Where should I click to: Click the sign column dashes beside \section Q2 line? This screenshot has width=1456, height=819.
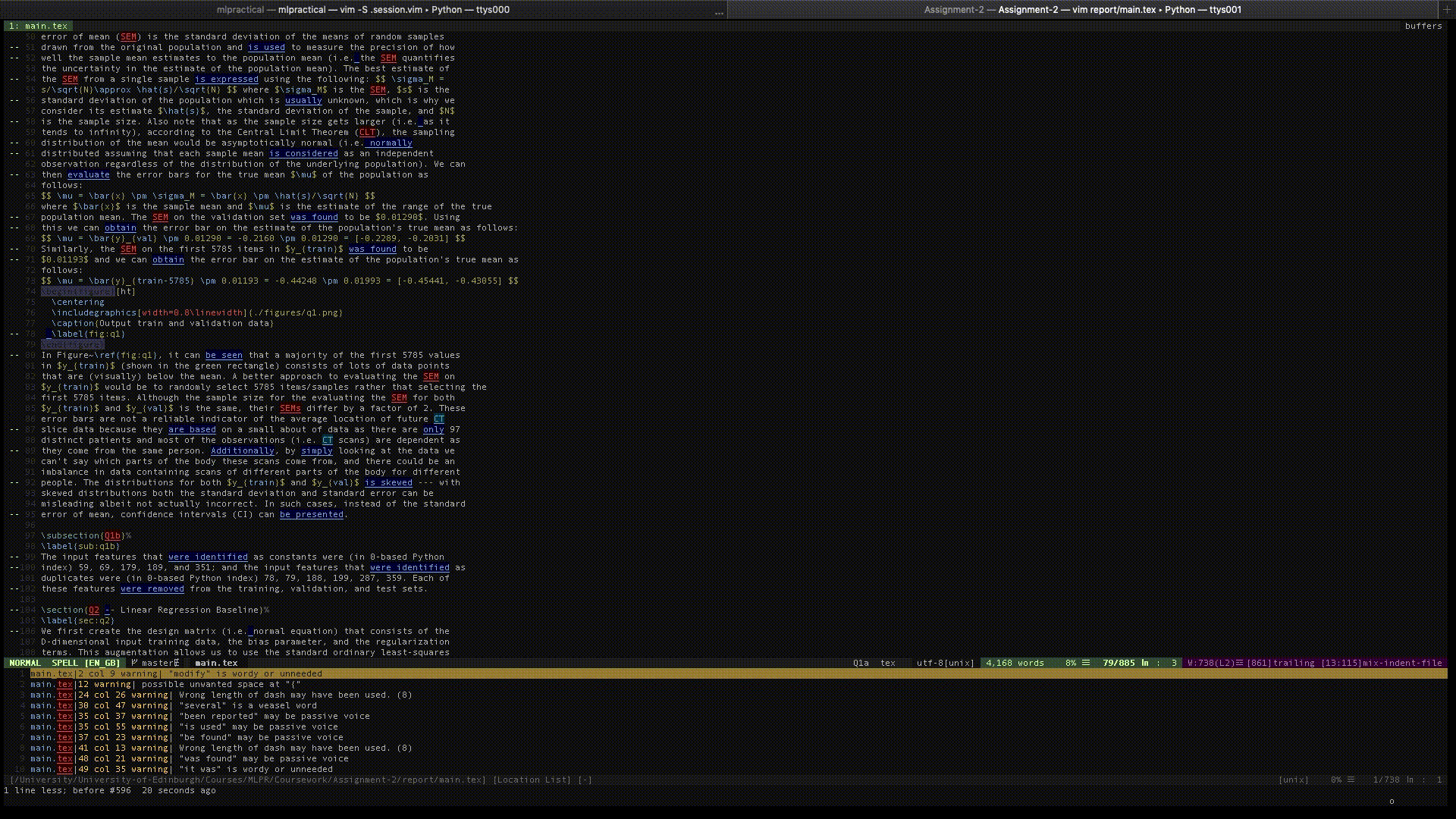[14, 610]
